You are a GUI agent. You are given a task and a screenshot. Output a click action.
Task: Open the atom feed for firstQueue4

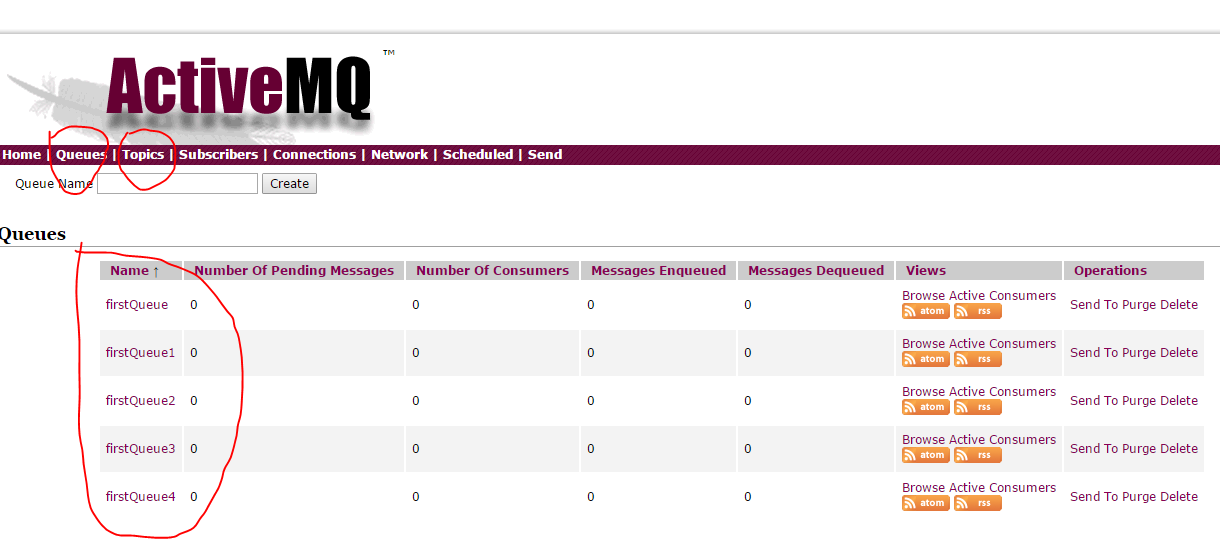click(925, 503)
